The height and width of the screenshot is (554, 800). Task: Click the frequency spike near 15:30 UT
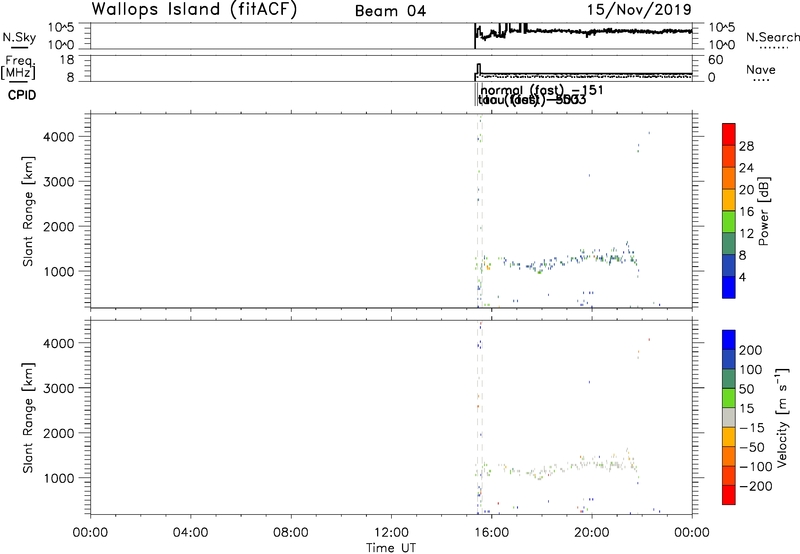pyautogui.click(x=479, y=69)
